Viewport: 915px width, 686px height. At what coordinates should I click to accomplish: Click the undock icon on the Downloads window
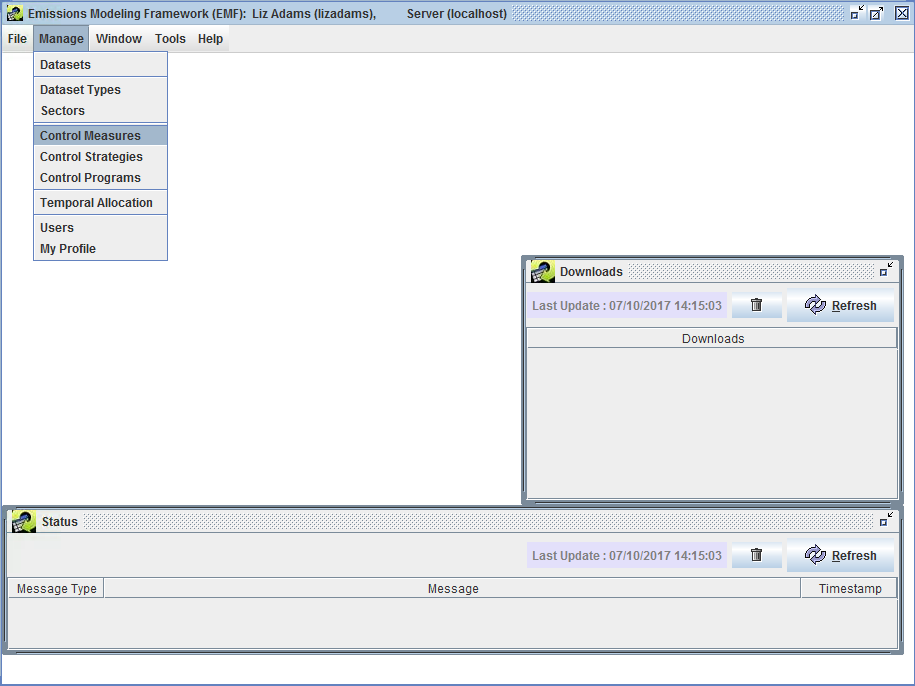(x=886, y=268)
